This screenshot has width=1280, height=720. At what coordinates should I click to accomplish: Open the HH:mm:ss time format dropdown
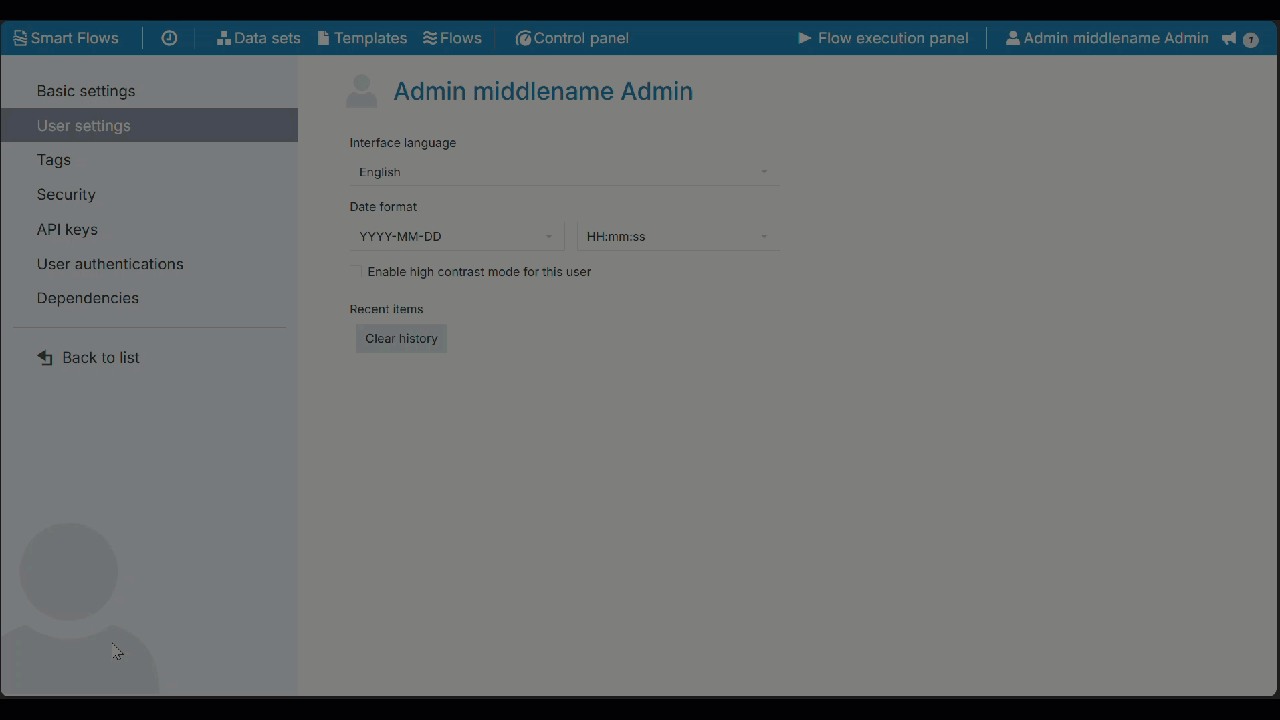pyautogui.click(x=678, y=237)
